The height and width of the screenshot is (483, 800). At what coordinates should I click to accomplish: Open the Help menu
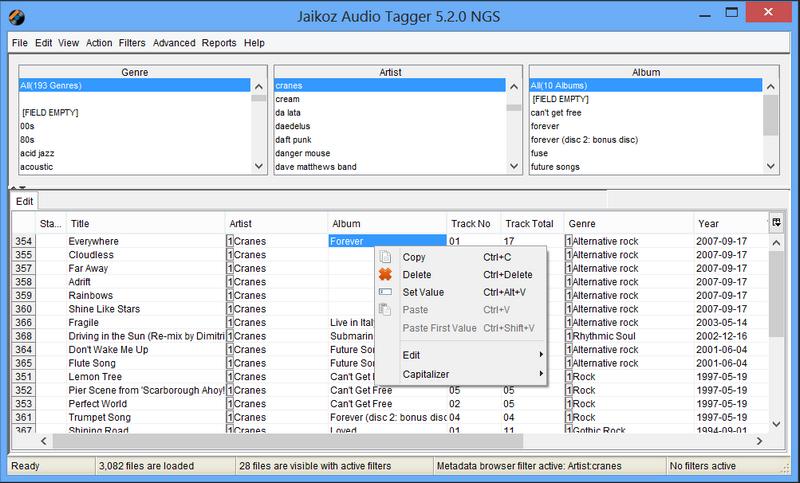pyautogui.click(x=254, y=43)
